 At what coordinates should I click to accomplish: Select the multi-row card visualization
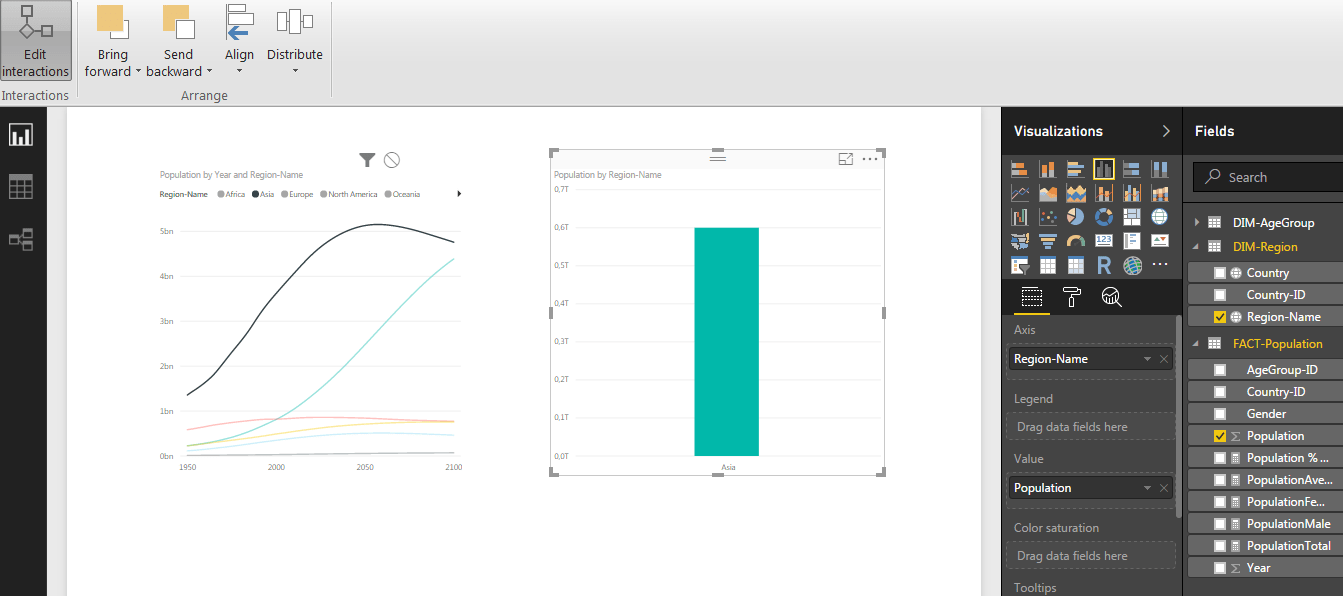tap(1132, 241)
